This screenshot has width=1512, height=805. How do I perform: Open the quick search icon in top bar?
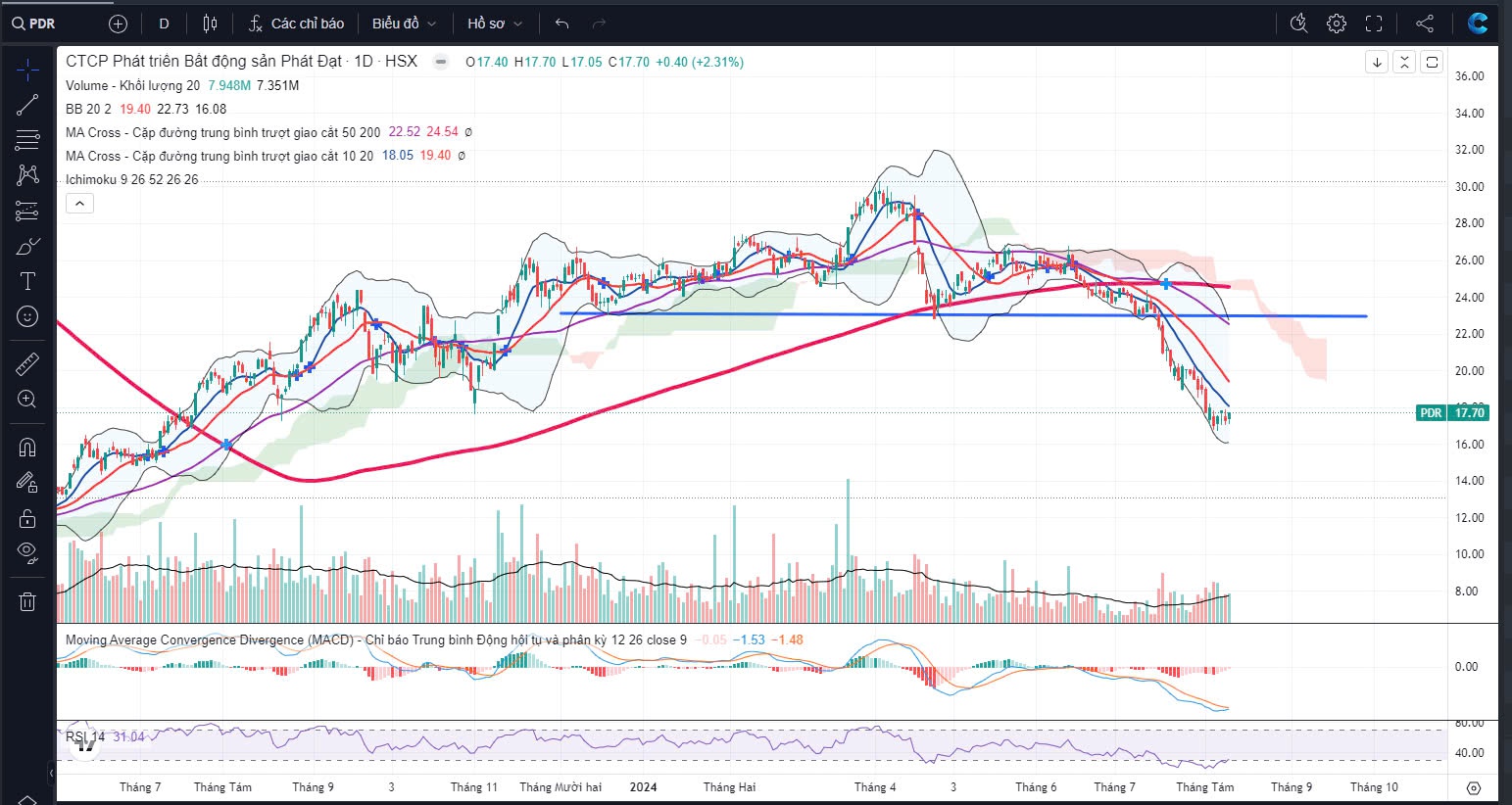pyautogui.click(x=1299, y=24)
